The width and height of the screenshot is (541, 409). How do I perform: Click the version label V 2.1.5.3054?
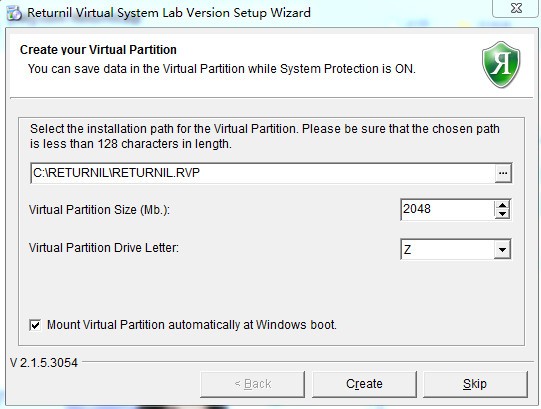coord(44,363)
